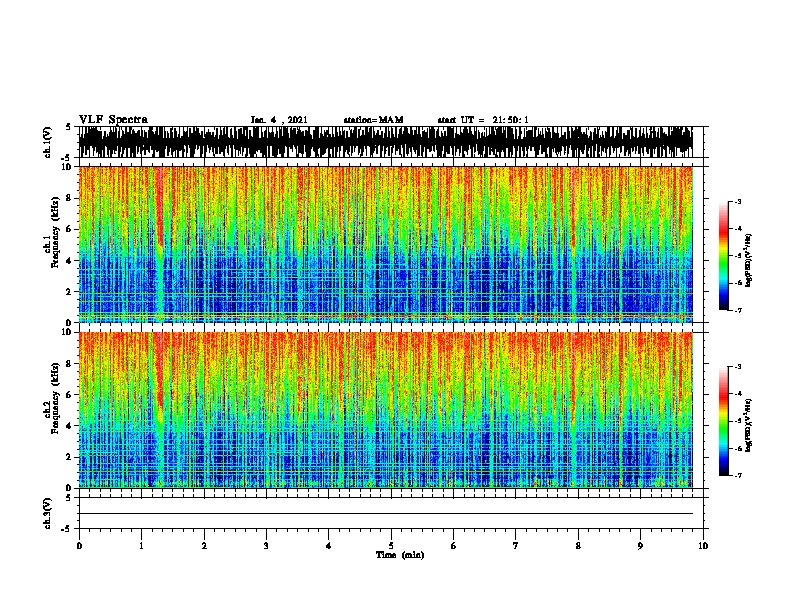792x612 pixels.
Task: Click inside the ch.1 black waveform panel
Action: coord(385,142)
